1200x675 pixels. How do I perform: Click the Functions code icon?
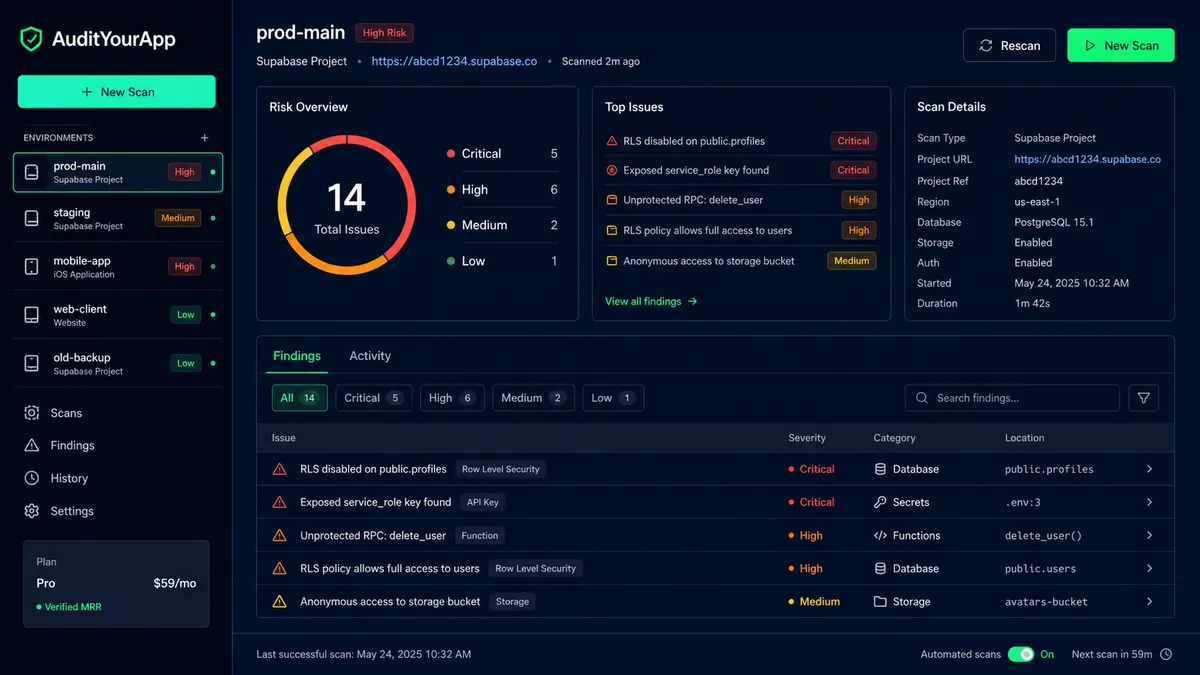click(880, 535)
